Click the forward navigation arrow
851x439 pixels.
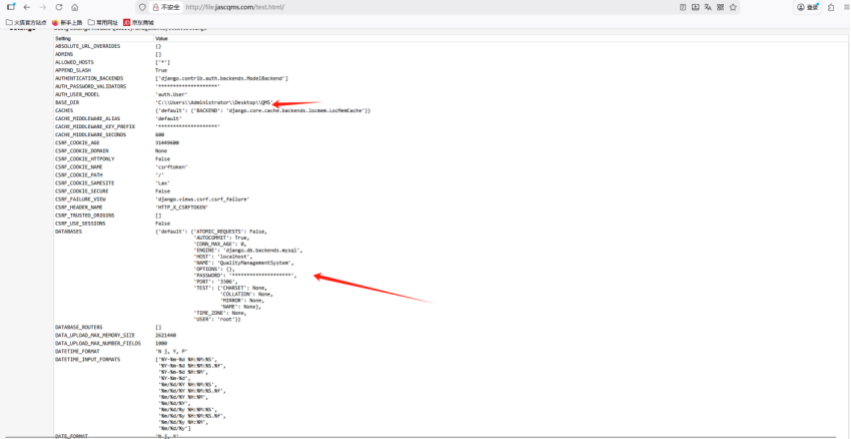[x=42, y=7]
